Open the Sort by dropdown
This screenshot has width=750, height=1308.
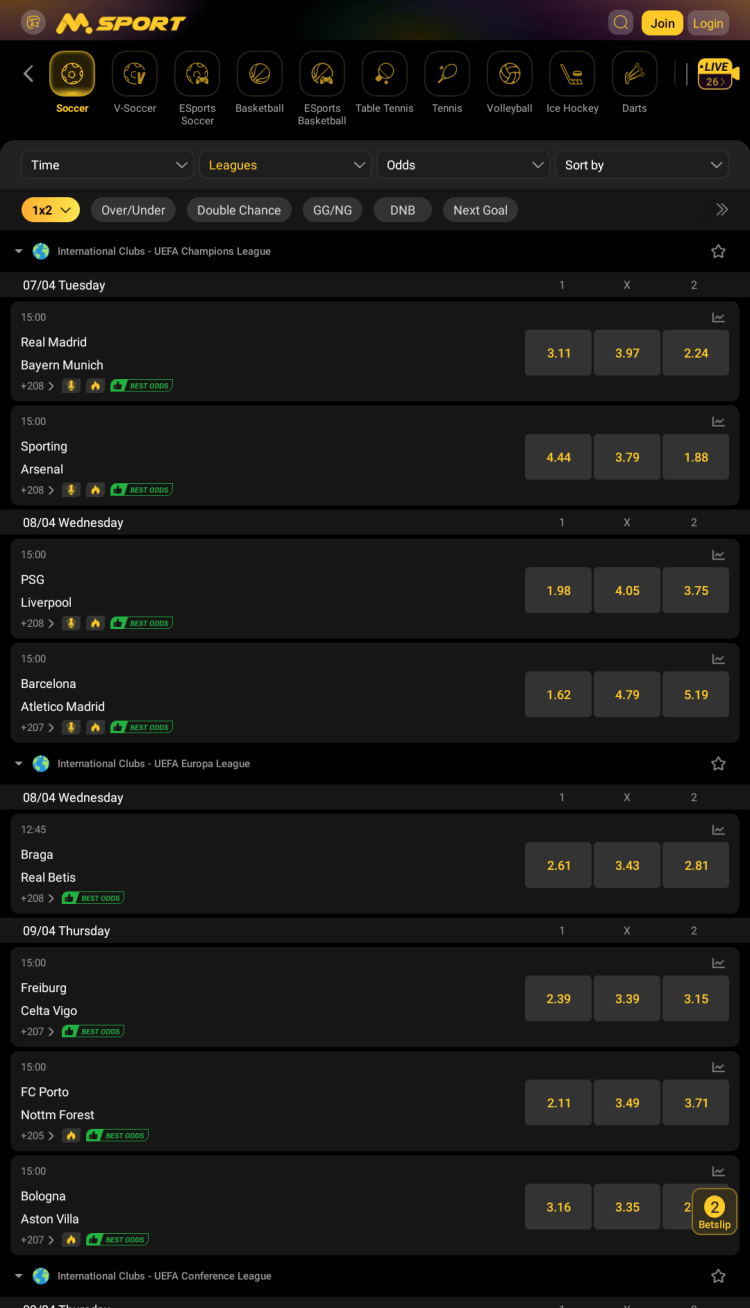pos(642,165)
